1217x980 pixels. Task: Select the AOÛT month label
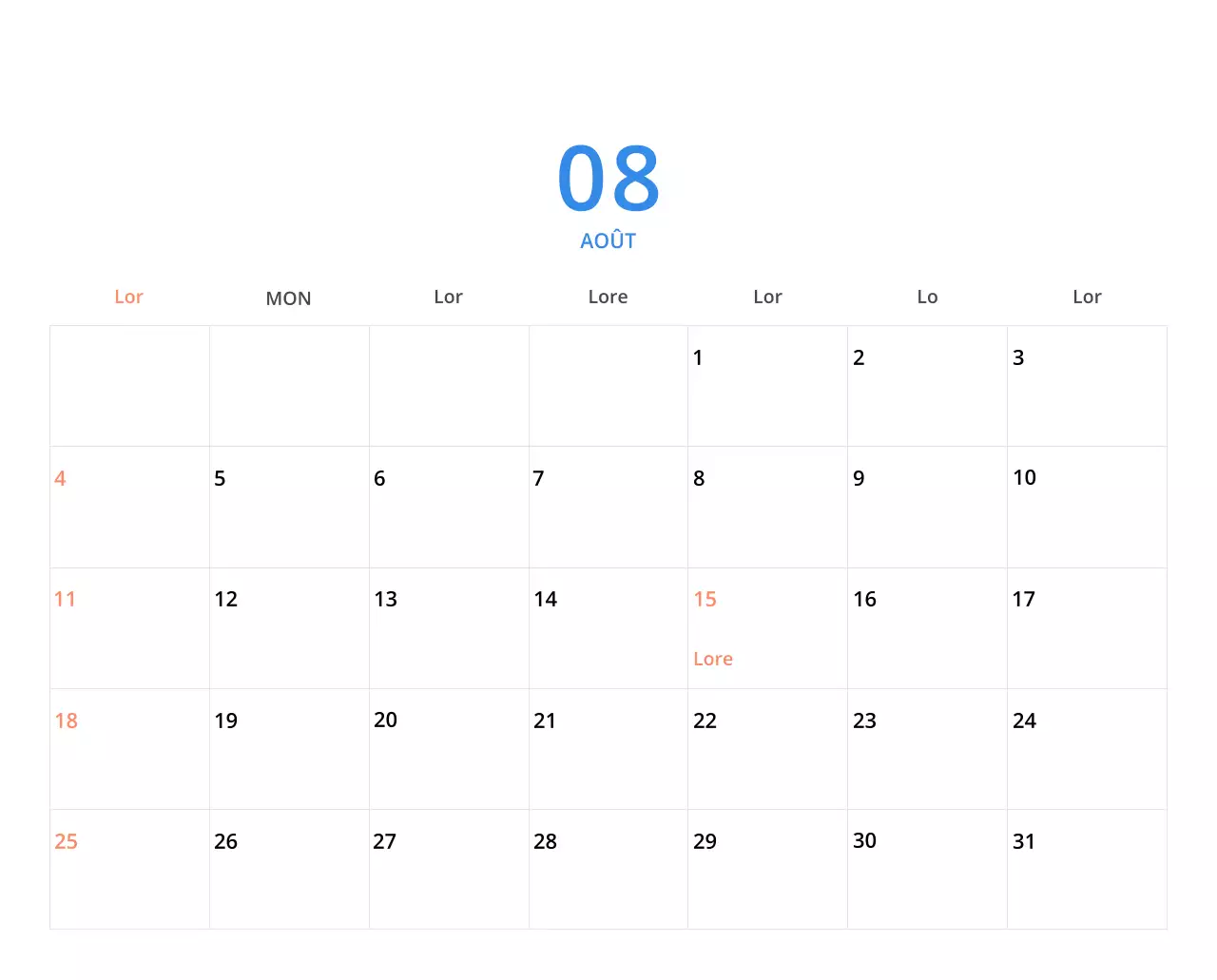click(608, 240)
